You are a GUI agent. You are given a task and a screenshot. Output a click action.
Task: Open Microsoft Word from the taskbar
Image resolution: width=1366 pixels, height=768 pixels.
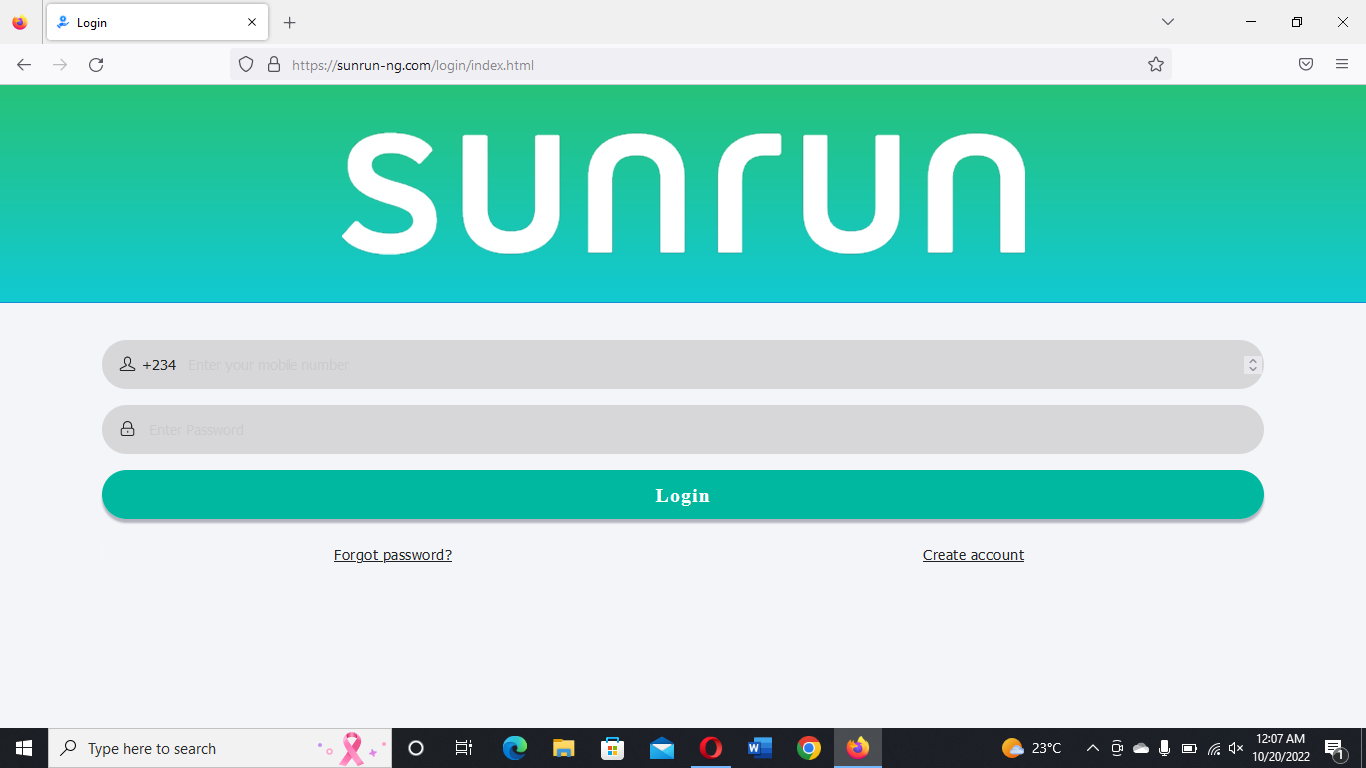pyautogui.click(x=760, y=748)
